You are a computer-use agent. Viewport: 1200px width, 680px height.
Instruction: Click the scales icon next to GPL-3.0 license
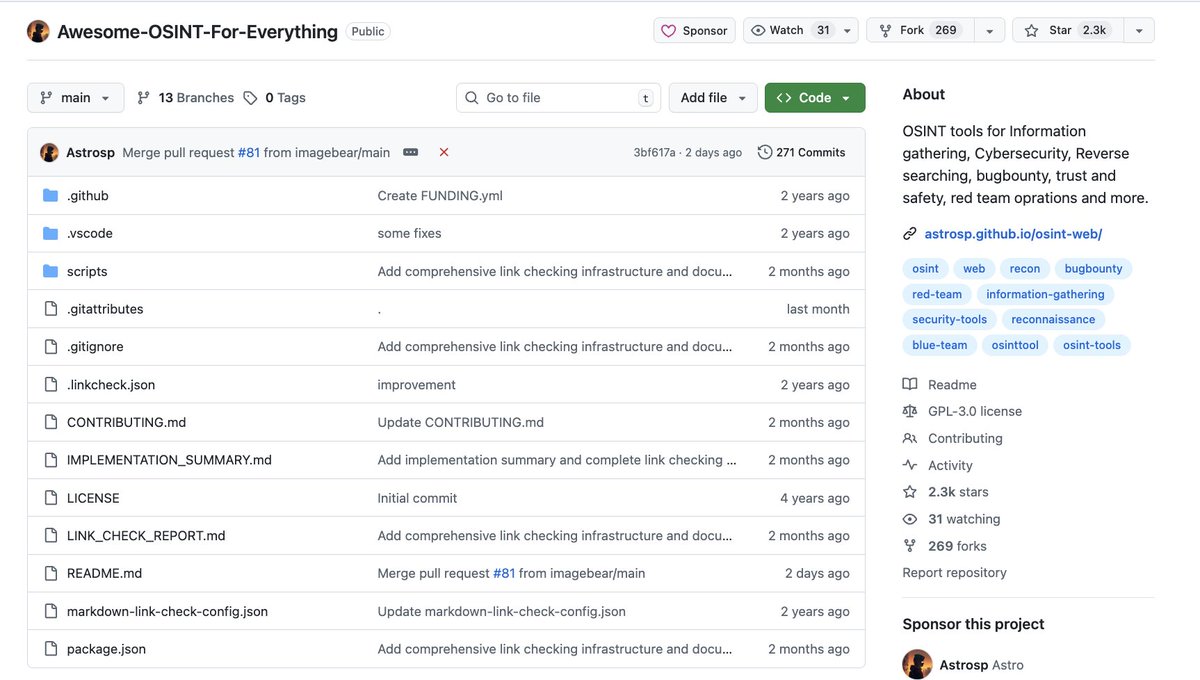click(910, 411)
